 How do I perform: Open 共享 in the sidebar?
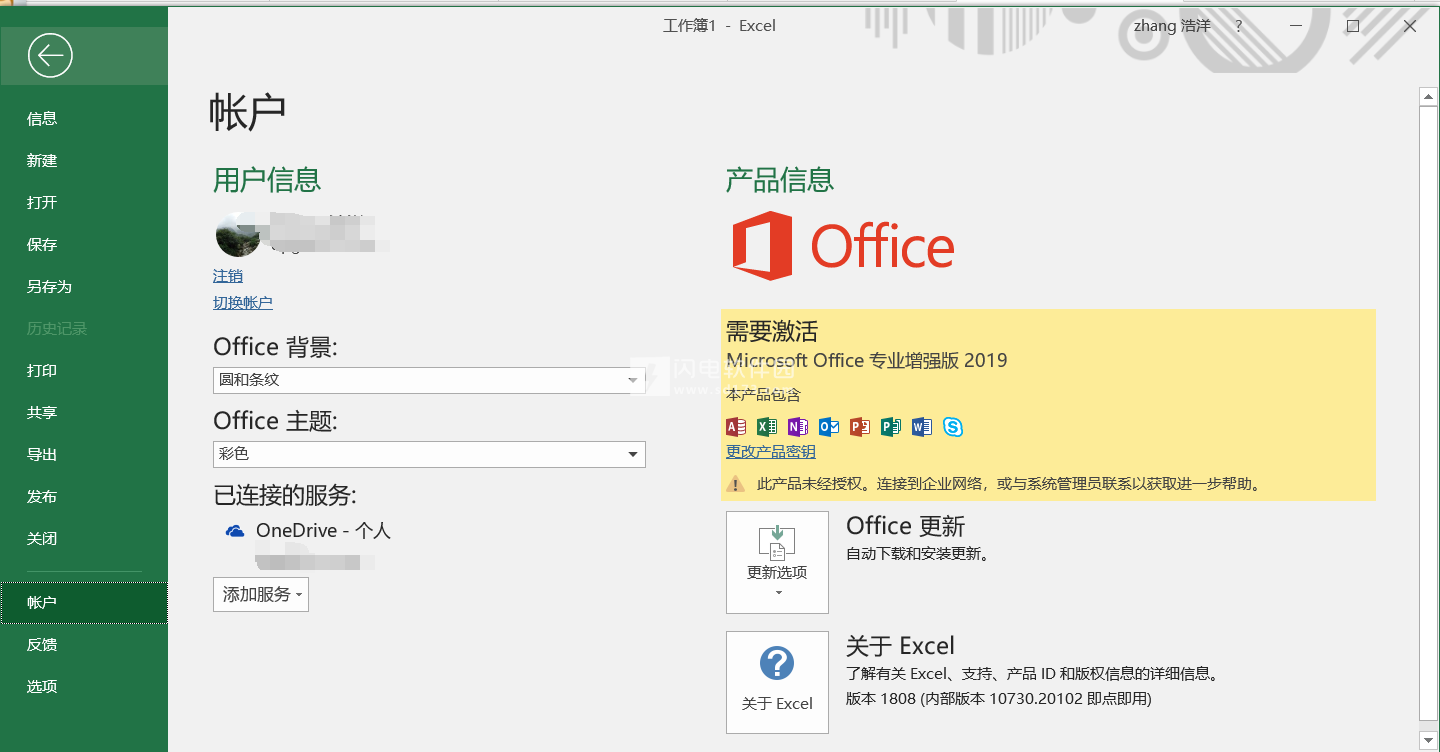click(84, 412)
